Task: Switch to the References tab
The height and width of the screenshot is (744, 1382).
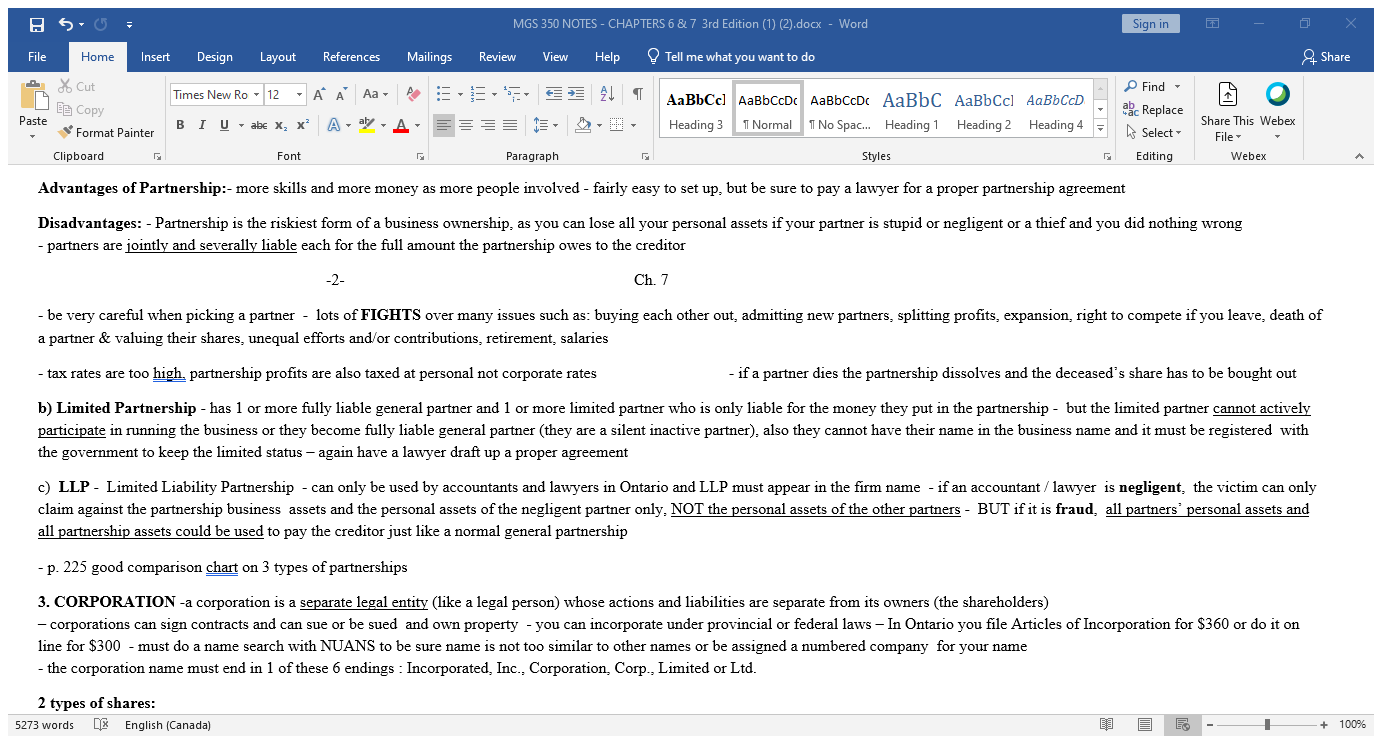Action: 351,57
